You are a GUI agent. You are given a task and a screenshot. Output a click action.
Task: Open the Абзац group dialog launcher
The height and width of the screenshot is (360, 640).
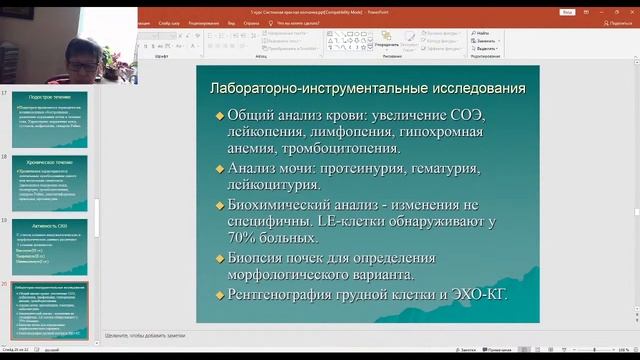(320, 56)
